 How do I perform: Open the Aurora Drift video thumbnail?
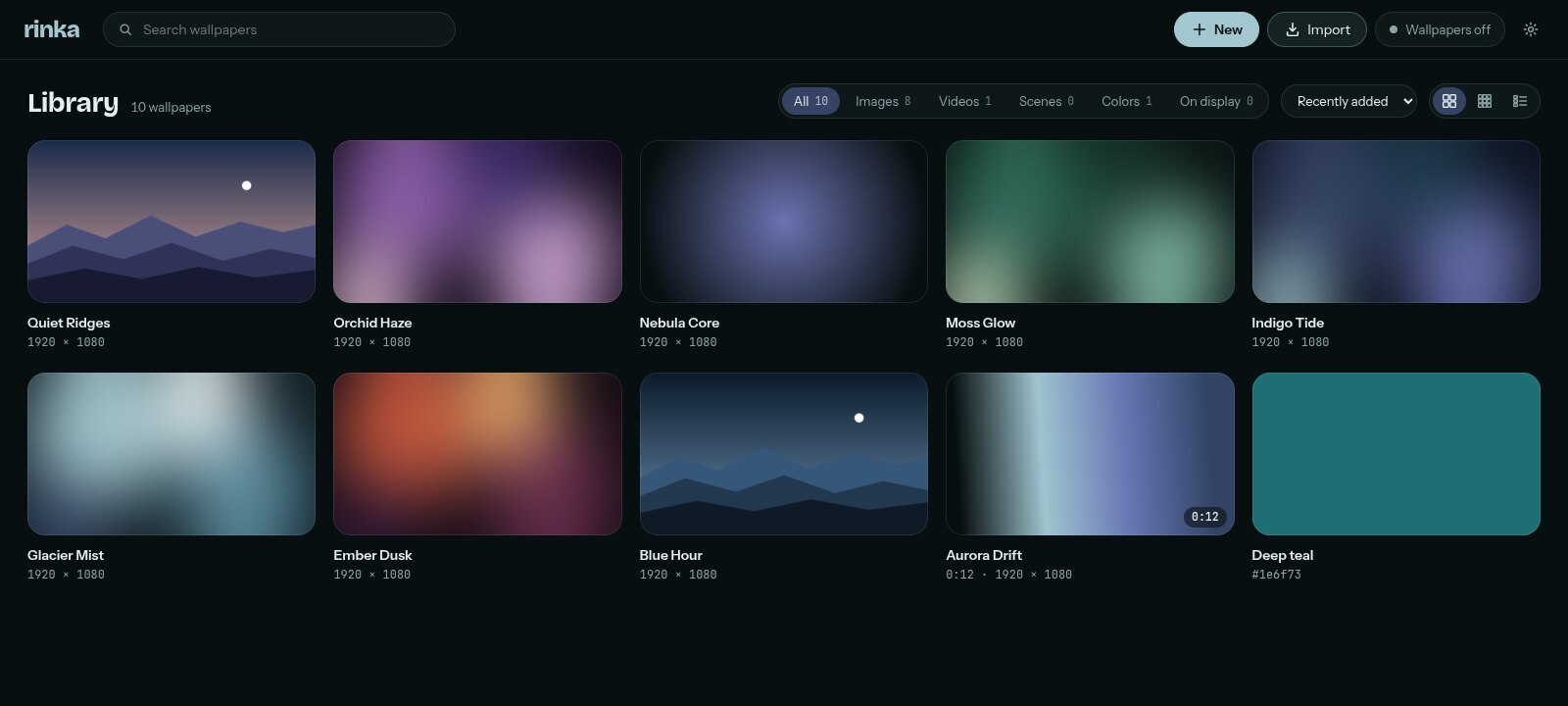(x=1090, y=454)
